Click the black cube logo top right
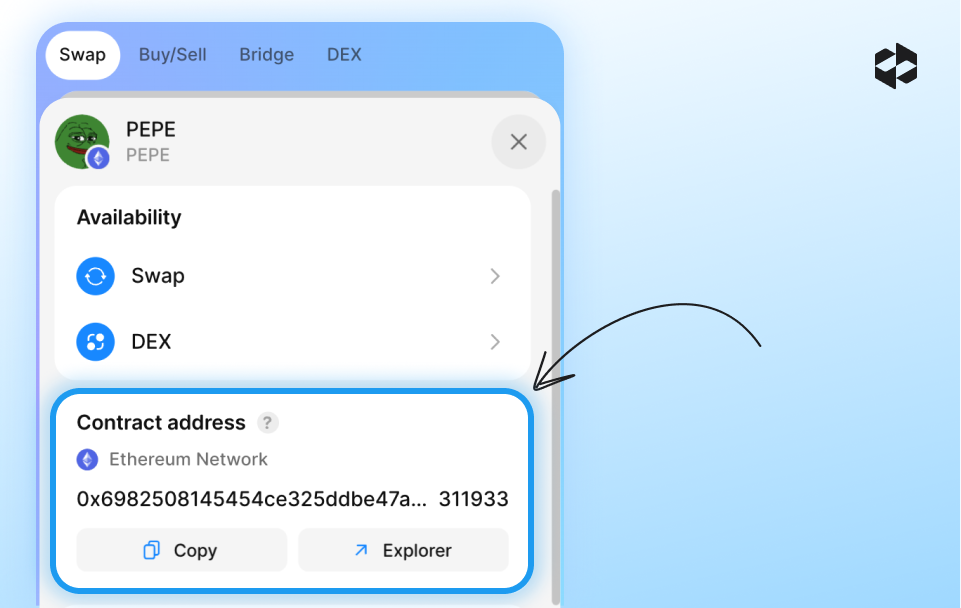 coord(896,66)
